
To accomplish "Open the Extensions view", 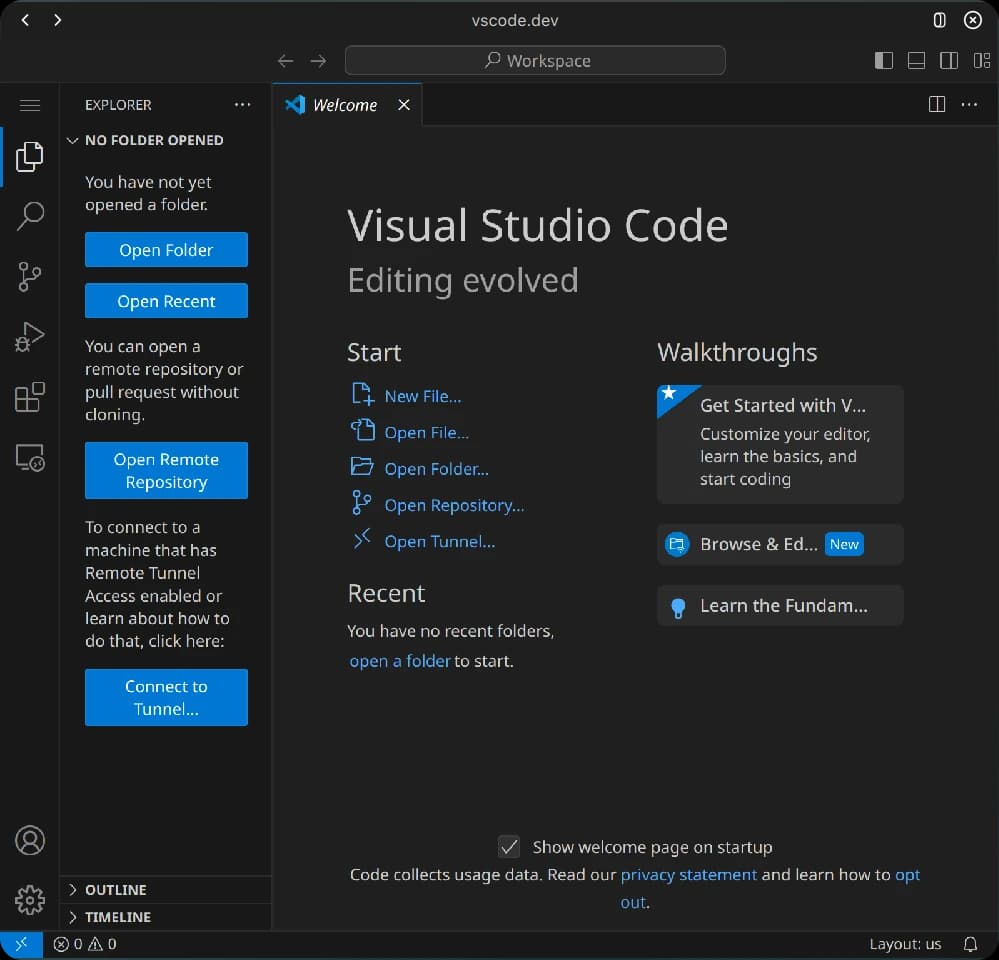I will pyautogui.click(x=30, y=396).
